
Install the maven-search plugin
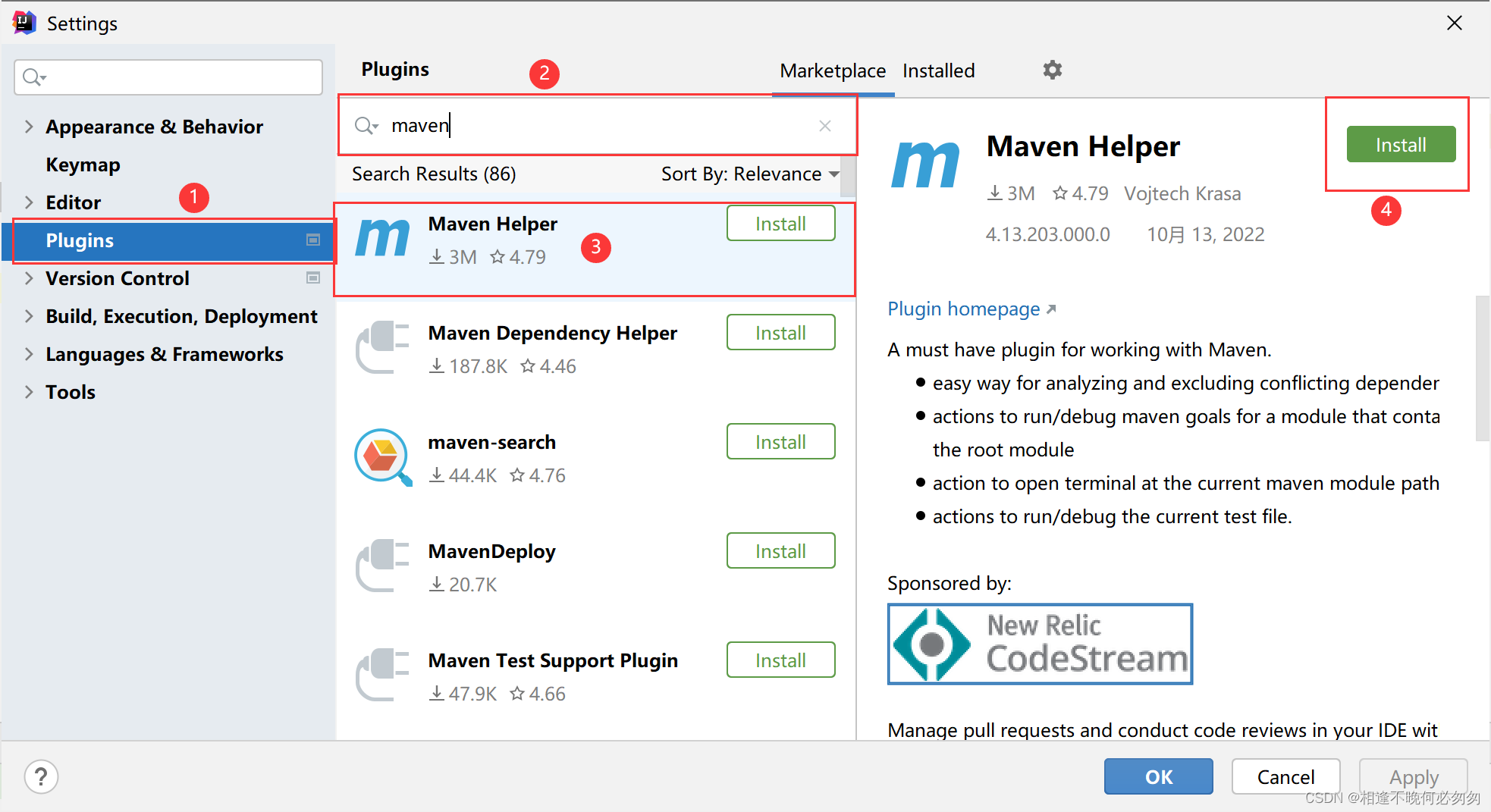click(x=780, y=442)
